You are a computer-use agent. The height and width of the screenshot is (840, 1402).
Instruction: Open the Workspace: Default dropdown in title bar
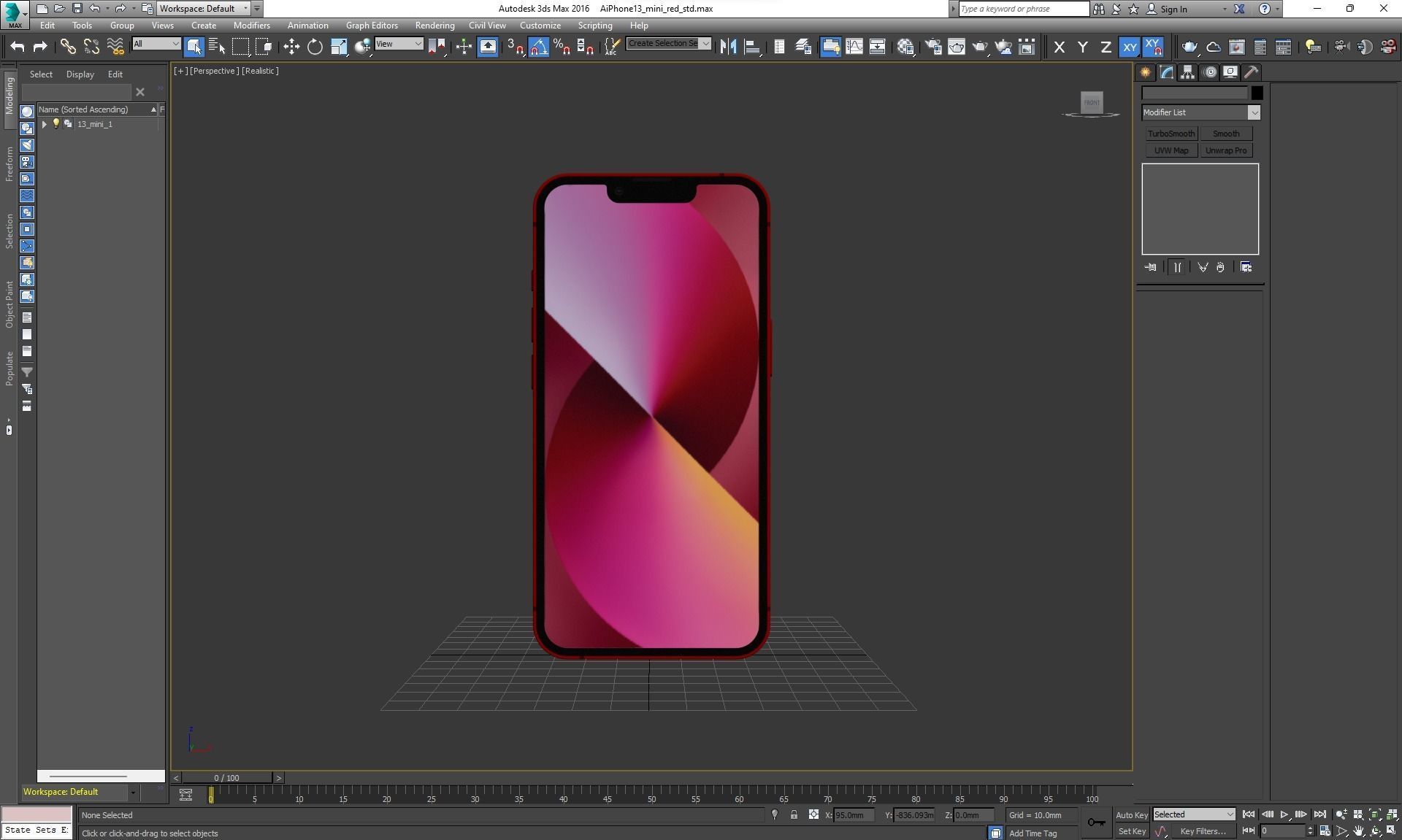tap(204, 9)
